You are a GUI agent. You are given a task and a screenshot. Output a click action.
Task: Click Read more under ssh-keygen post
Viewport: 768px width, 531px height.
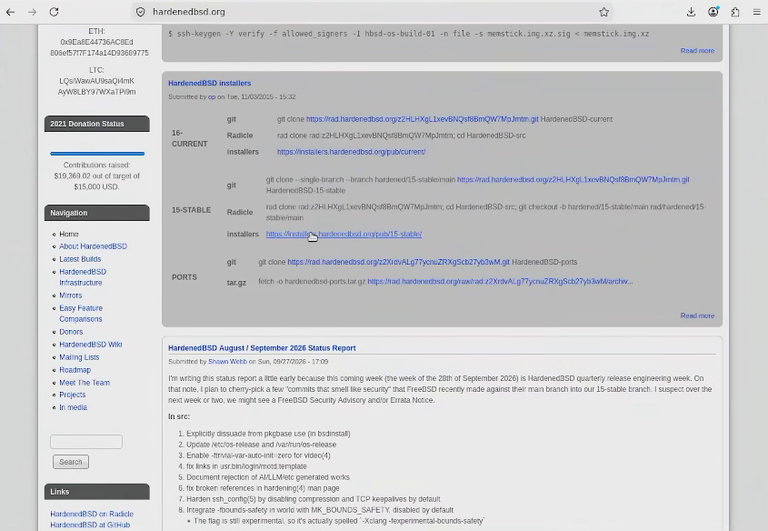click(x=697, y=50)
